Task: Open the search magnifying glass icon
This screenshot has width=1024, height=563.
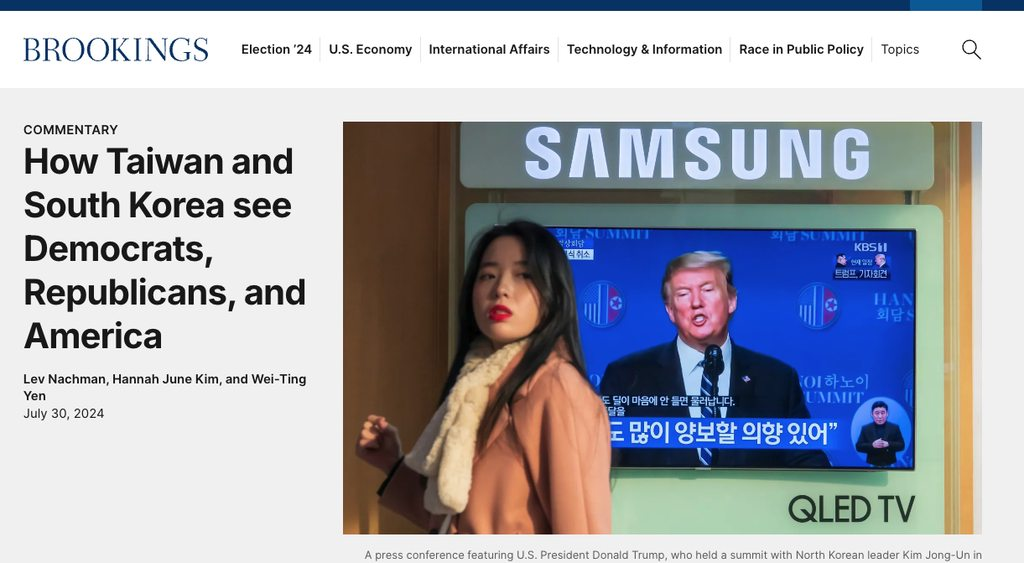Action: click(971, 50)
